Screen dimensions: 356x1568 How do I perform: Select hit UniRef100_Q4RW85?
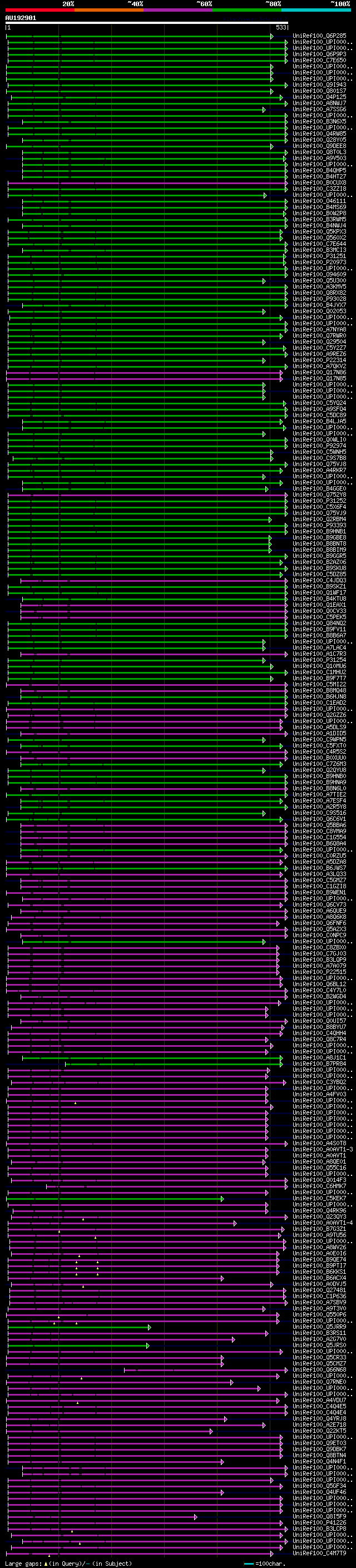[319, 134]
